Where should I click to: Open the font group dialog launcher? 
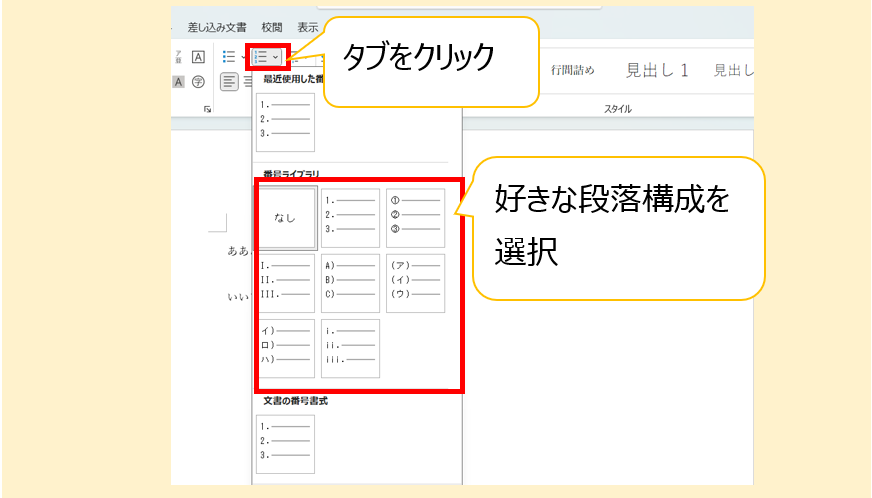[x=207, y=109]
